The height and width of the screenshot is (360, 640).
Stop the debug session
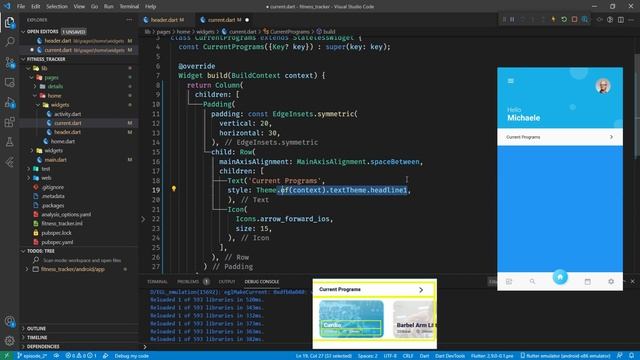click(574, 20)
